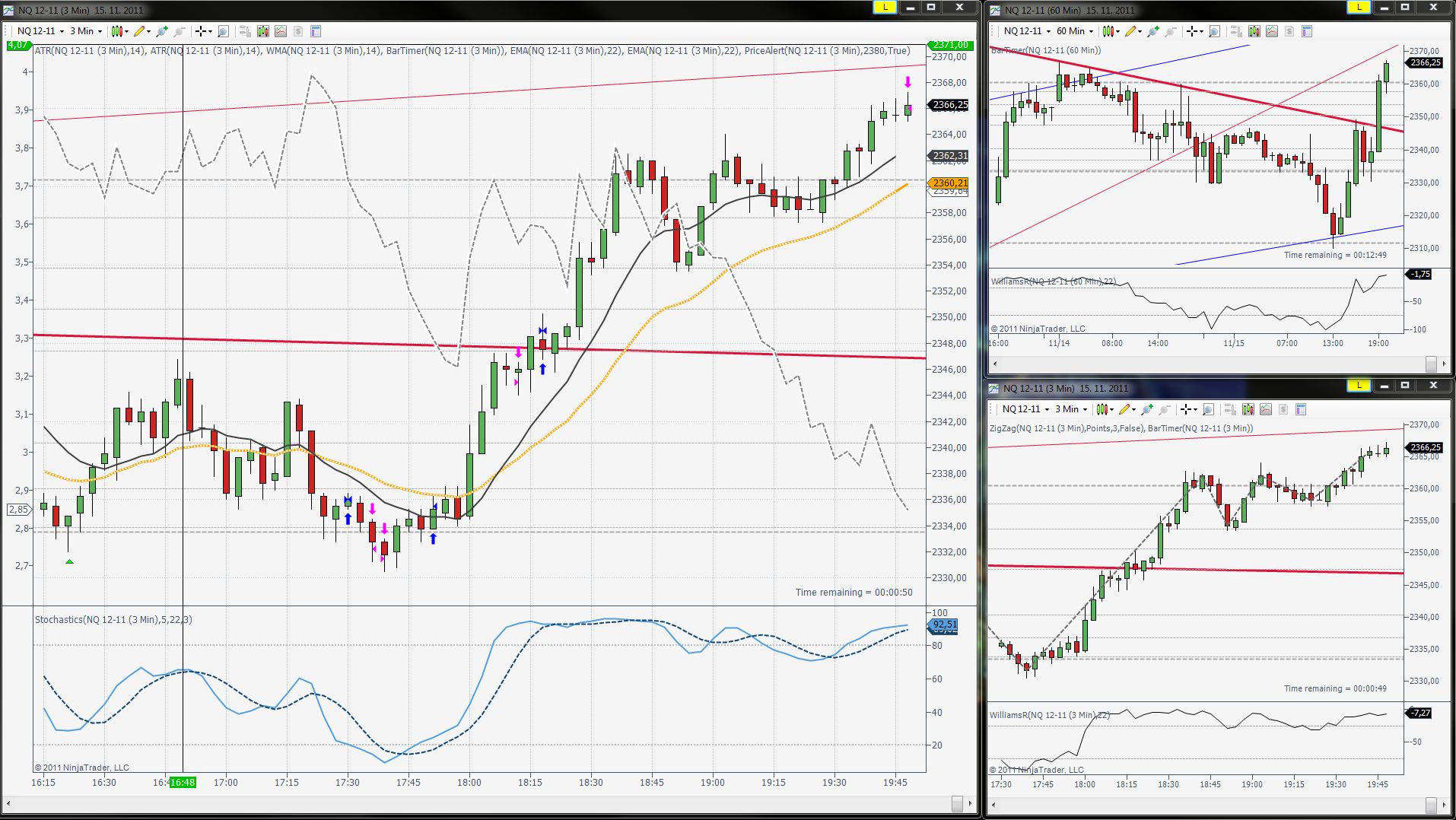Expand 3 Min interval dropdown in bottom-right chart
Viewport: 1456px width, 820px height.
tap(1071, 409)
